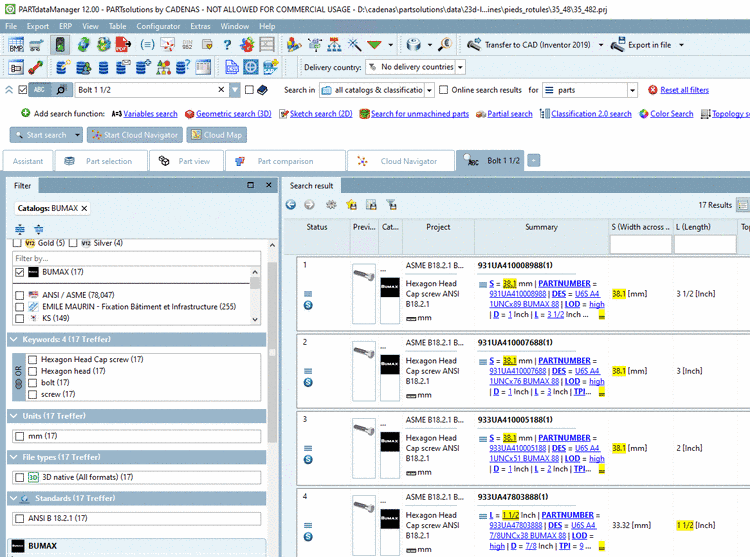The image size is (750, 557).
Task: Click the SAP export icon
Action: pyautogui.click(x=271, y=67)
